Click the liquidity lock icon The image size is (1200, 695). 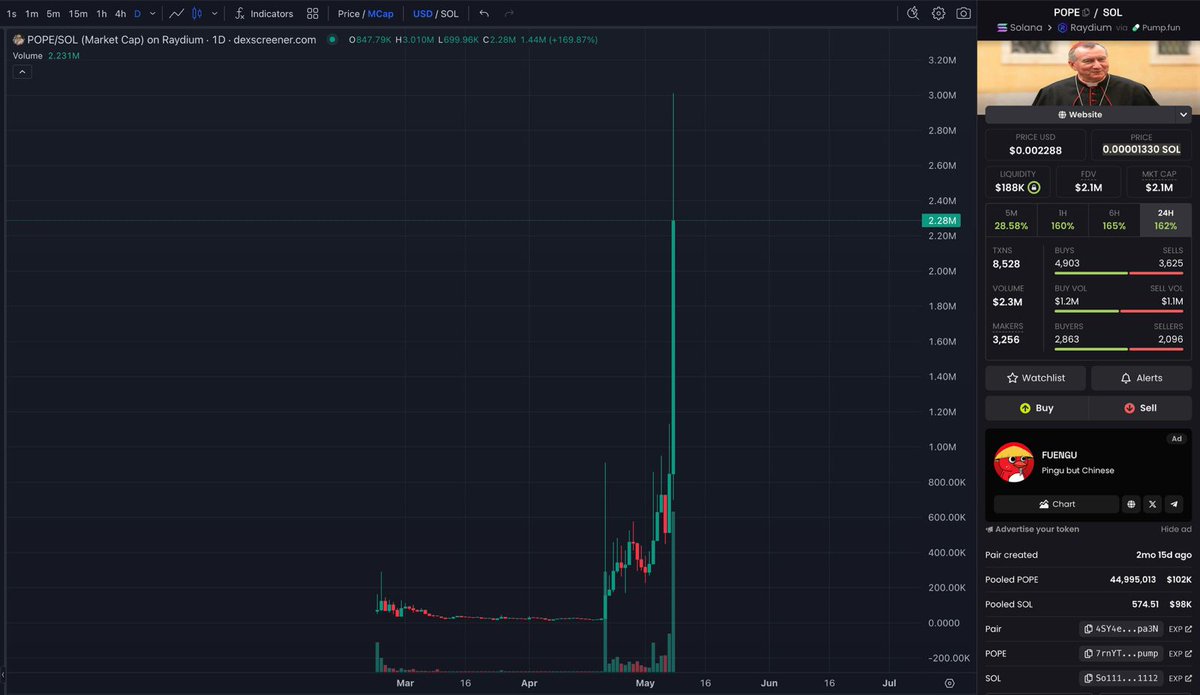1034,187
